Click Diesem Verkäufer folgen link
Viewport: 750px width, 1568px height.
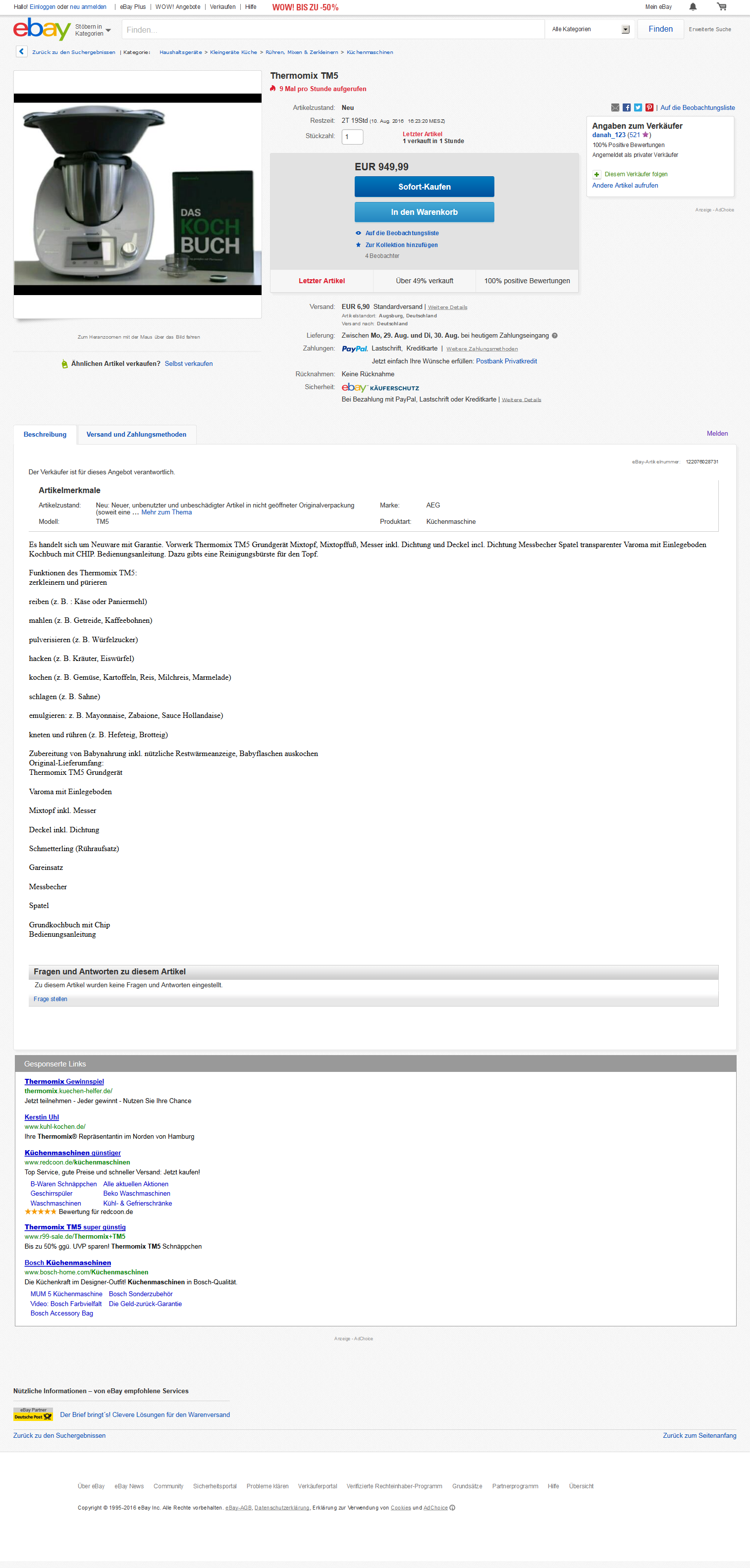[636, 175]
